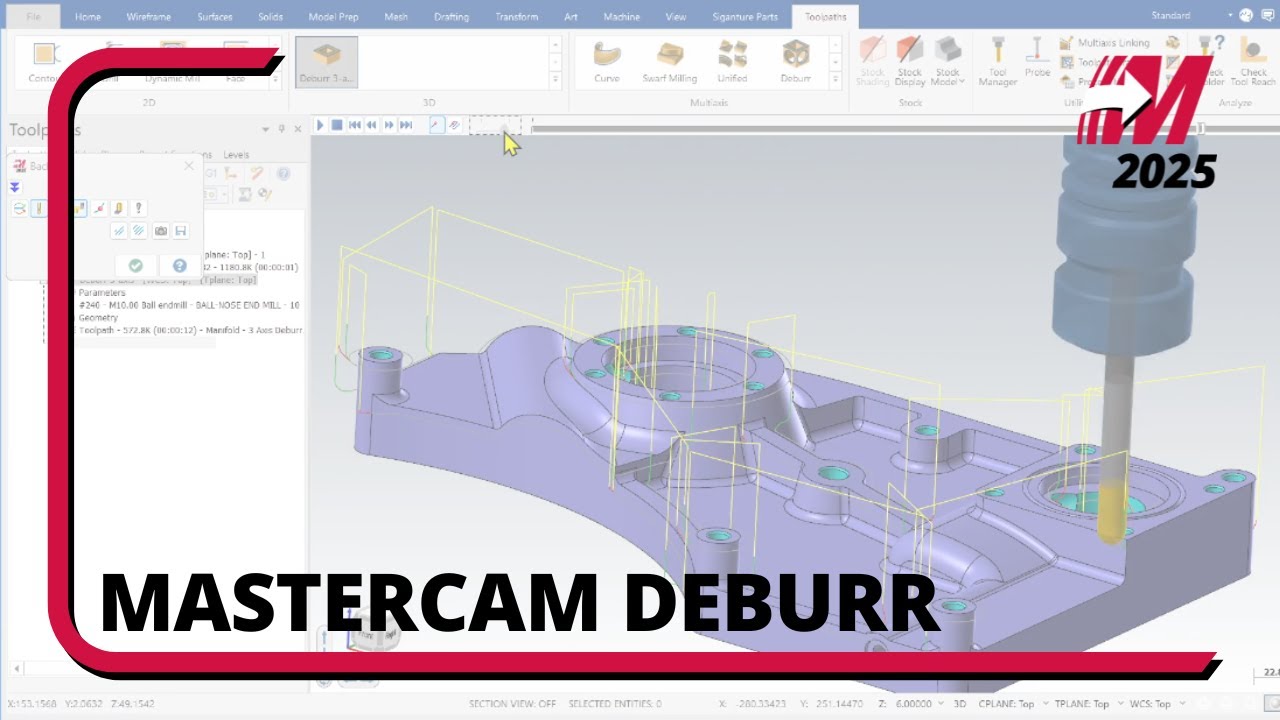
Task: Step backward in backplot playback
Action: click(371, 125)
